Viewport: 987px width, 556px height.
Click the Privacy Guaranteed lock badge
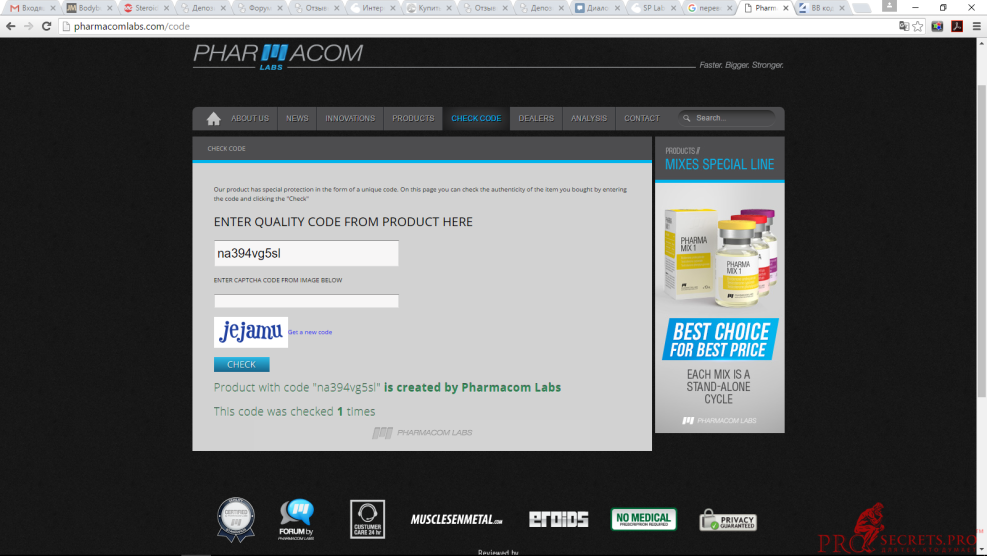pyautogui.click(x=727, y=520)
